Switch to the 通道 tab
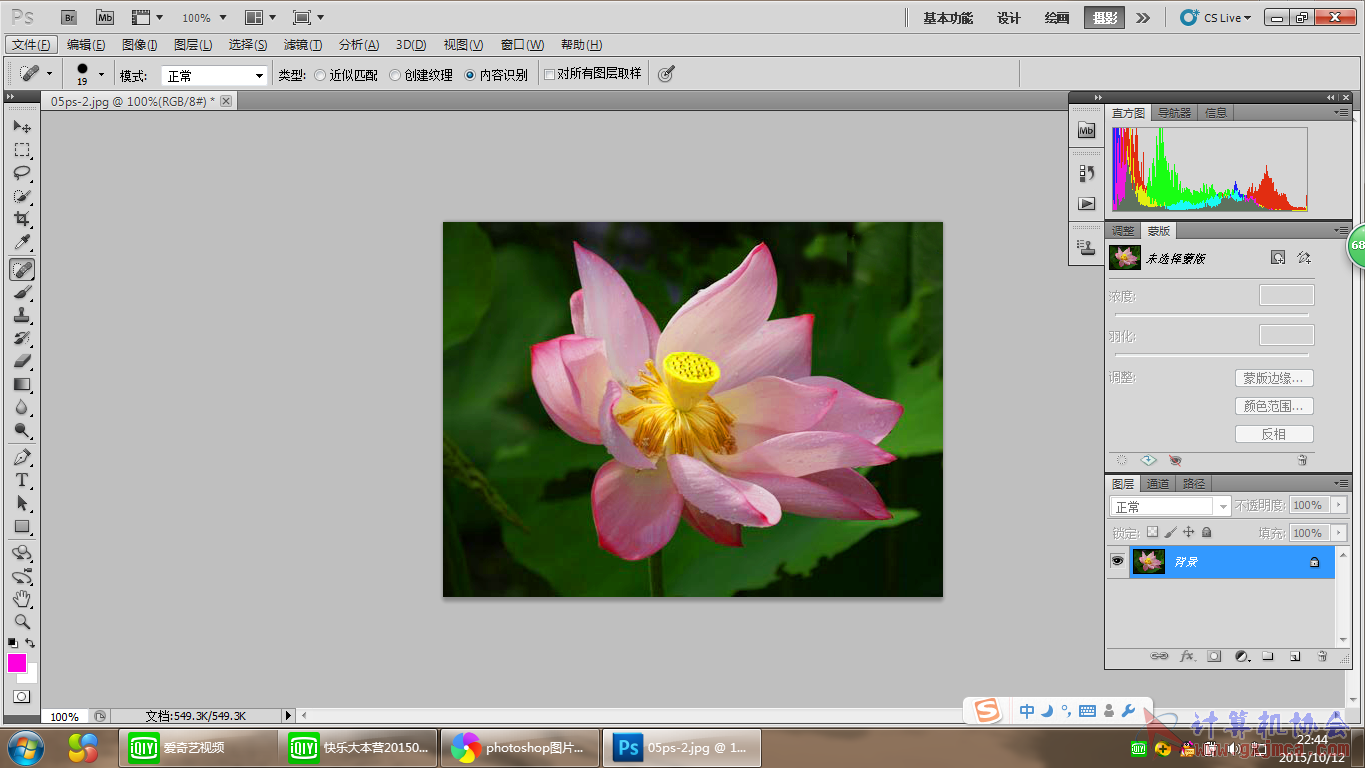Screen dimensions: 1365x768 pyautogui.click(x=1158, y=483)
